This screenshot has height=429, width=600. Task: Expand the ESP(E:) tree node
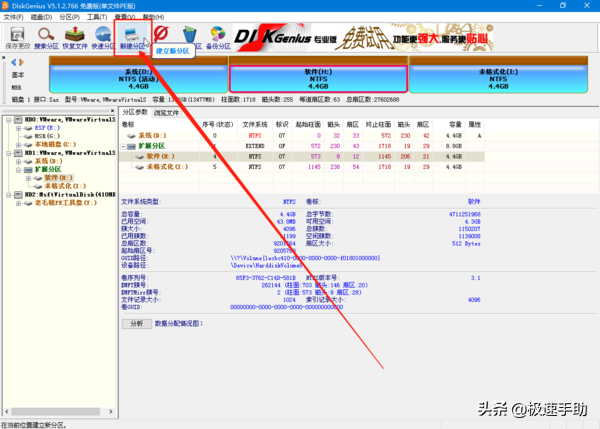(18, 128)
